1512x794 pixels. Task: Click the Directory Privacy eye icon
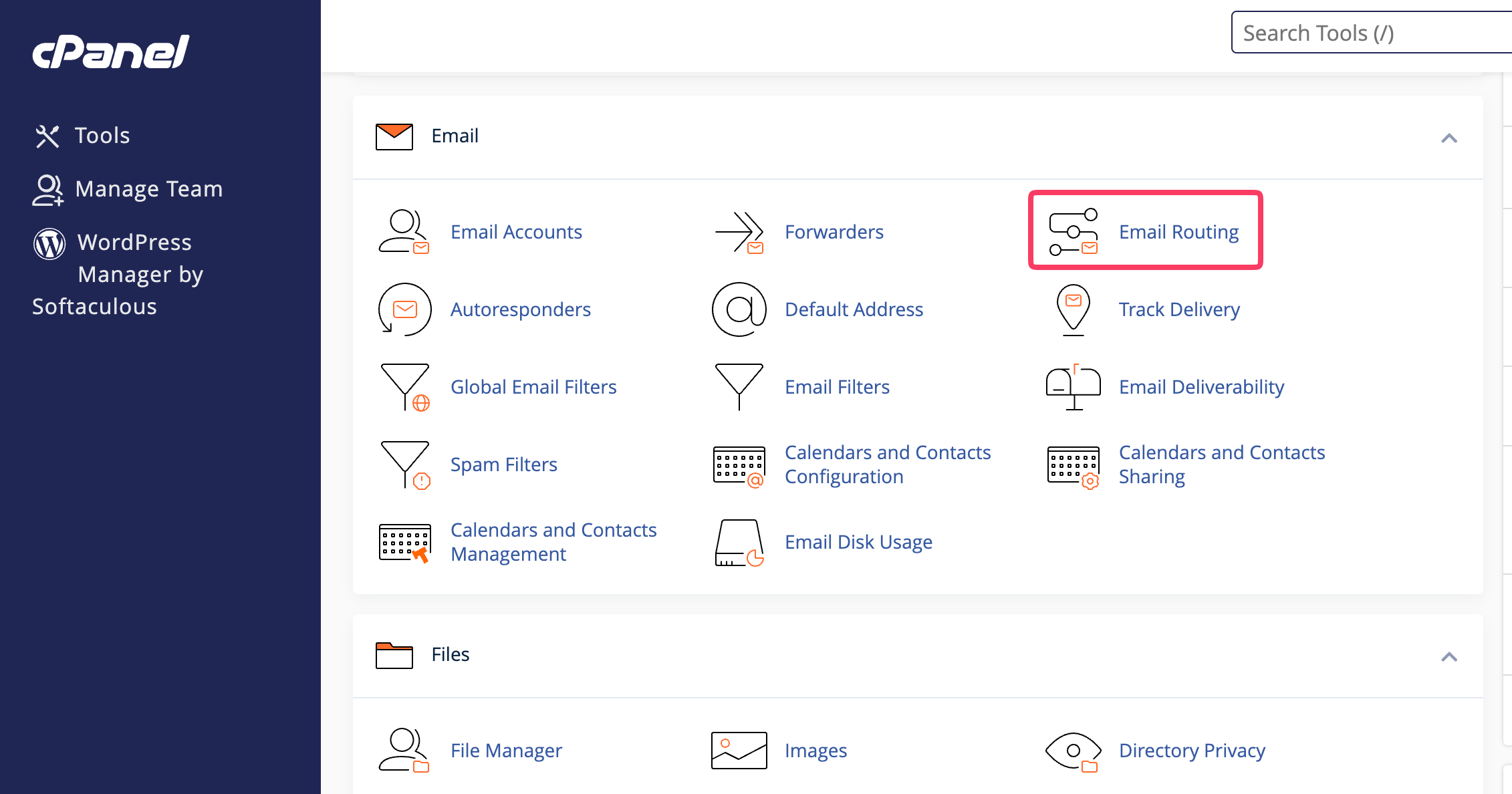(x=1074, y=751)
